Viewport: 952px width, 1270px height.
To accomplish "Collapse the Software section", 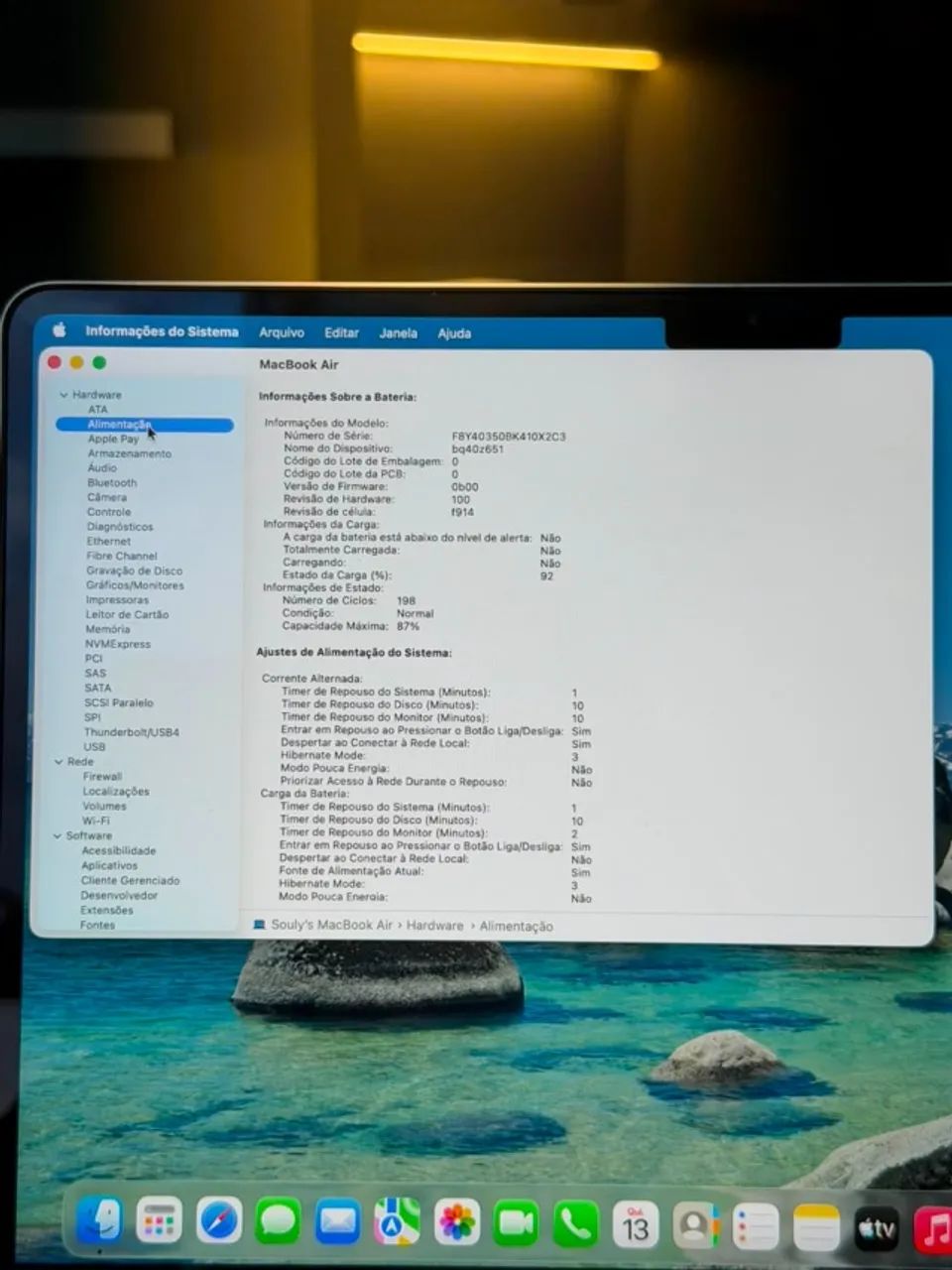I will 57,836.
